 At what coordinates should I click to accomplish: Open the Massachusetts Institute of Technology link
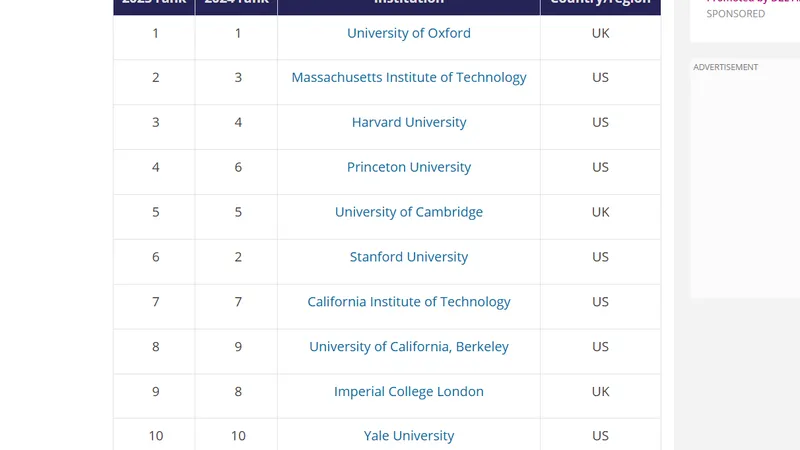pos(409,78)
